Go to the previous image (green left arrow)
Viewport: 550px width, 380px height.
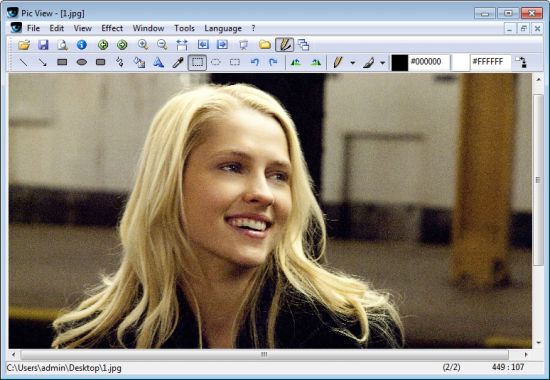coord(103,45)
